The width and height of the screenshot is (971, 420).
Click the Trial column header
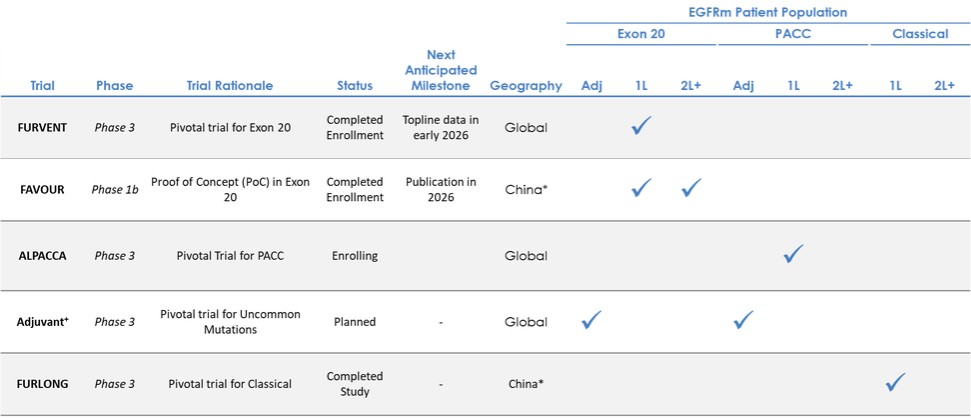[43, 86]
